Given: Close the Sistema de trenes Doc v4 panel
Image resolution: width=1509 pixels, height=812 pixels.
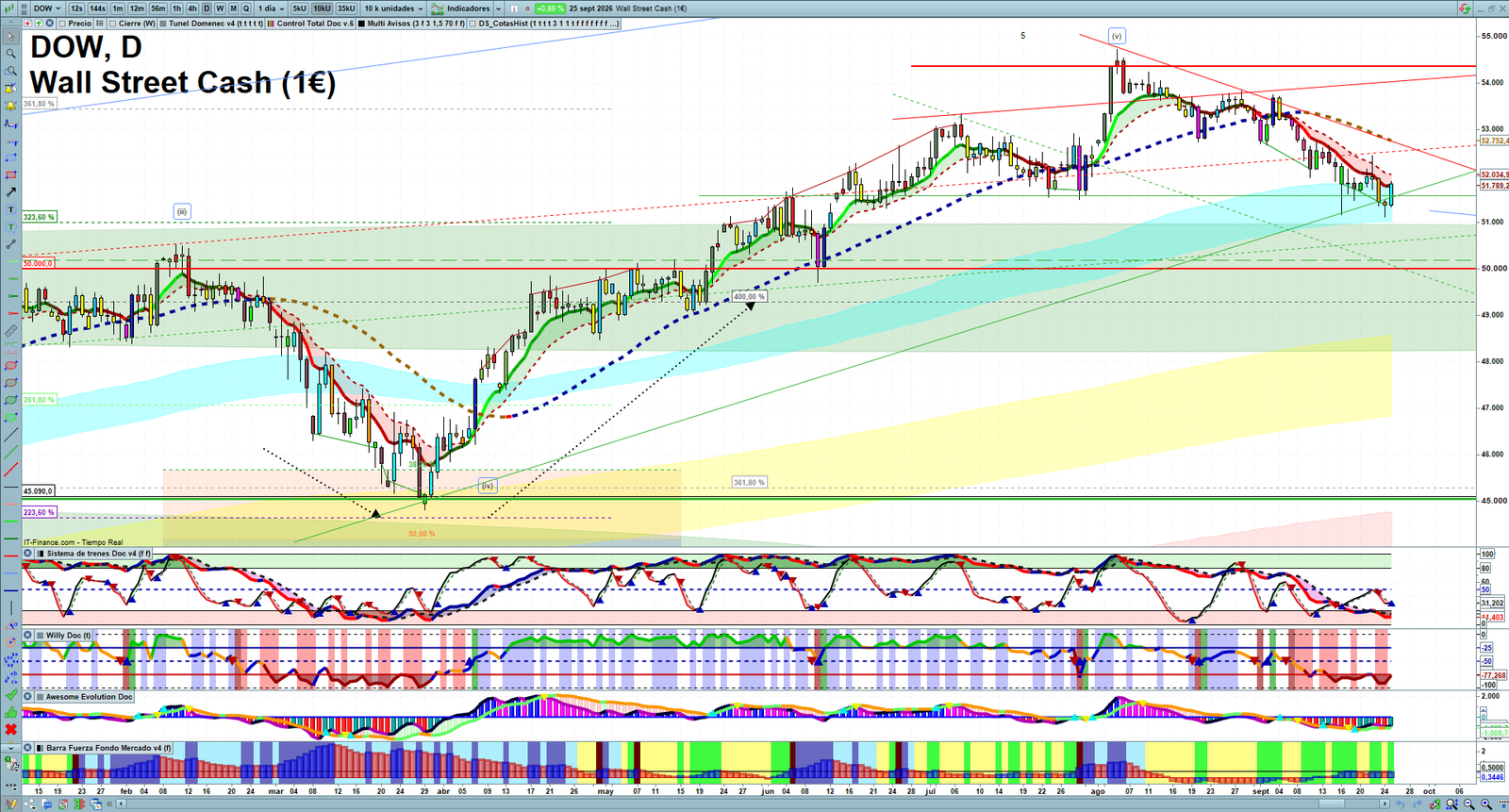Looking at the screenshot, I should click(27, 554).
